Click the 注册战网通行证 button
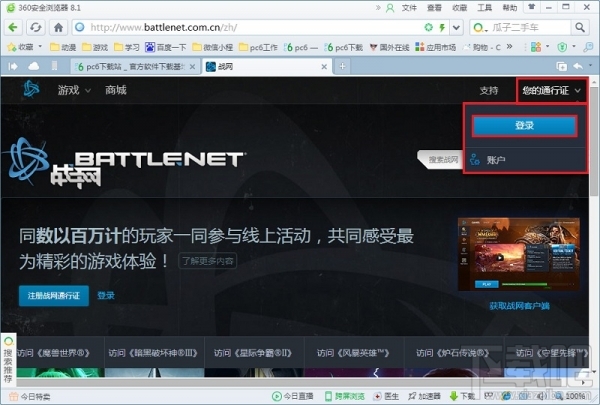Image resolution: width=600 pixels, height=405 pixels. click(x=54, y=296)
